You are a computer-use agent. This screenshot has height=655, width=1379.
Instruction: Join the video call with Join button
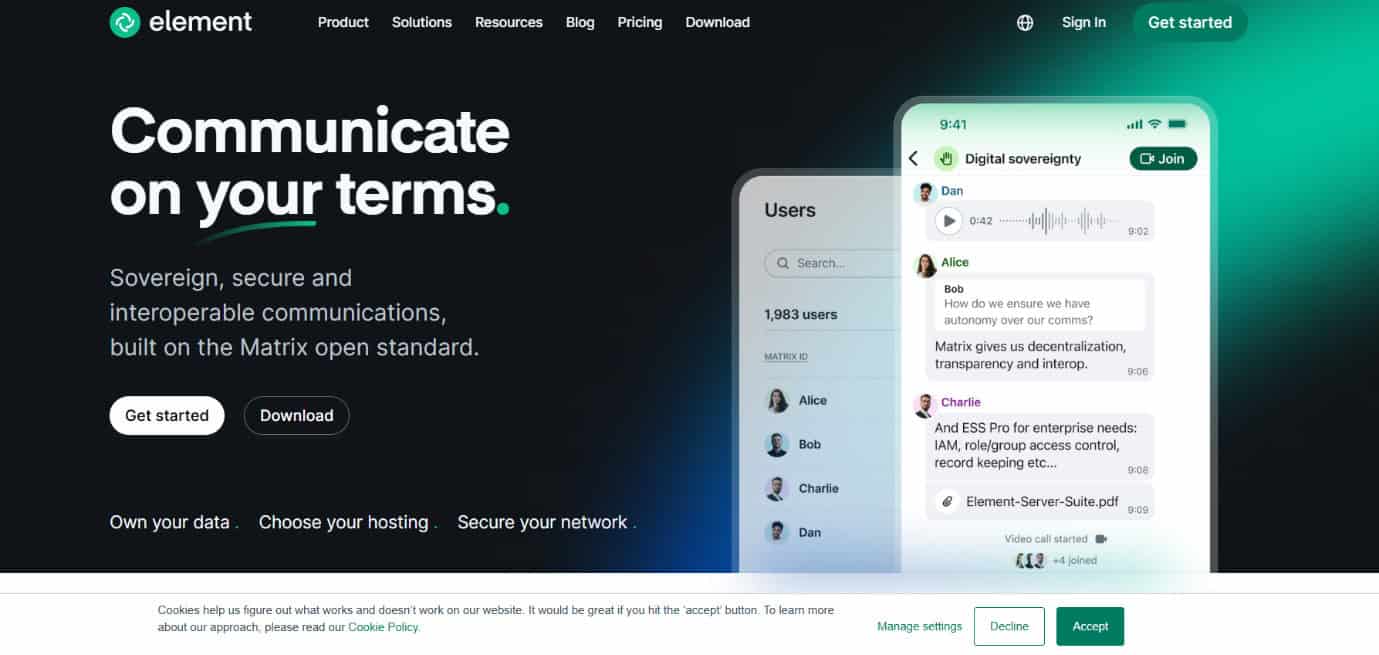click(1163, 159)
